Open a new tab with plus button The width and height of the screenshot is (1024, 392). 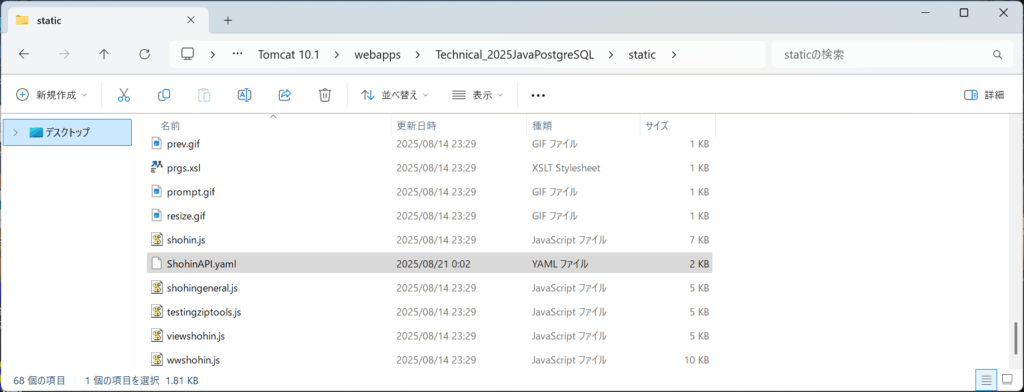click(x=227, y=20)
